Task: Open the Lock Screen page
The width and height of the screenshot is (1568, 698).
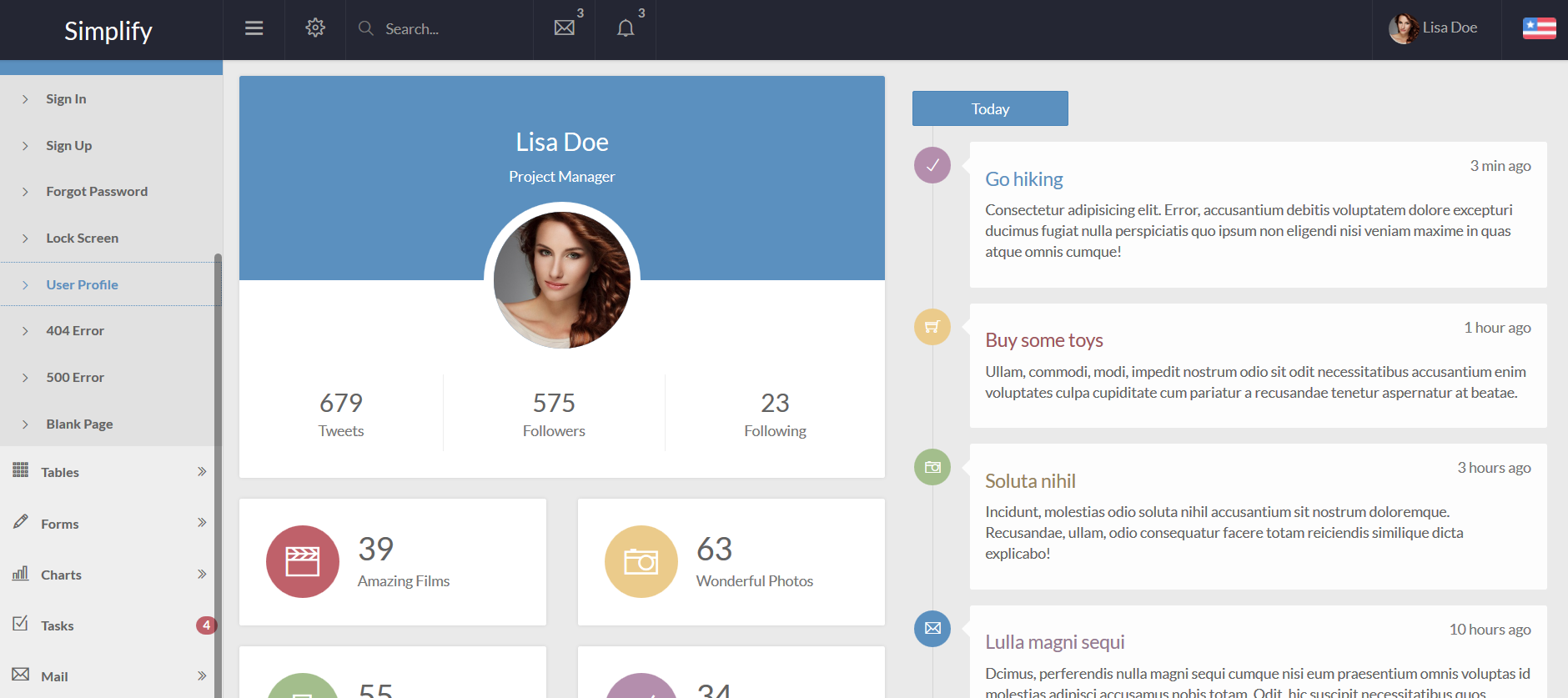Action: 83,239
